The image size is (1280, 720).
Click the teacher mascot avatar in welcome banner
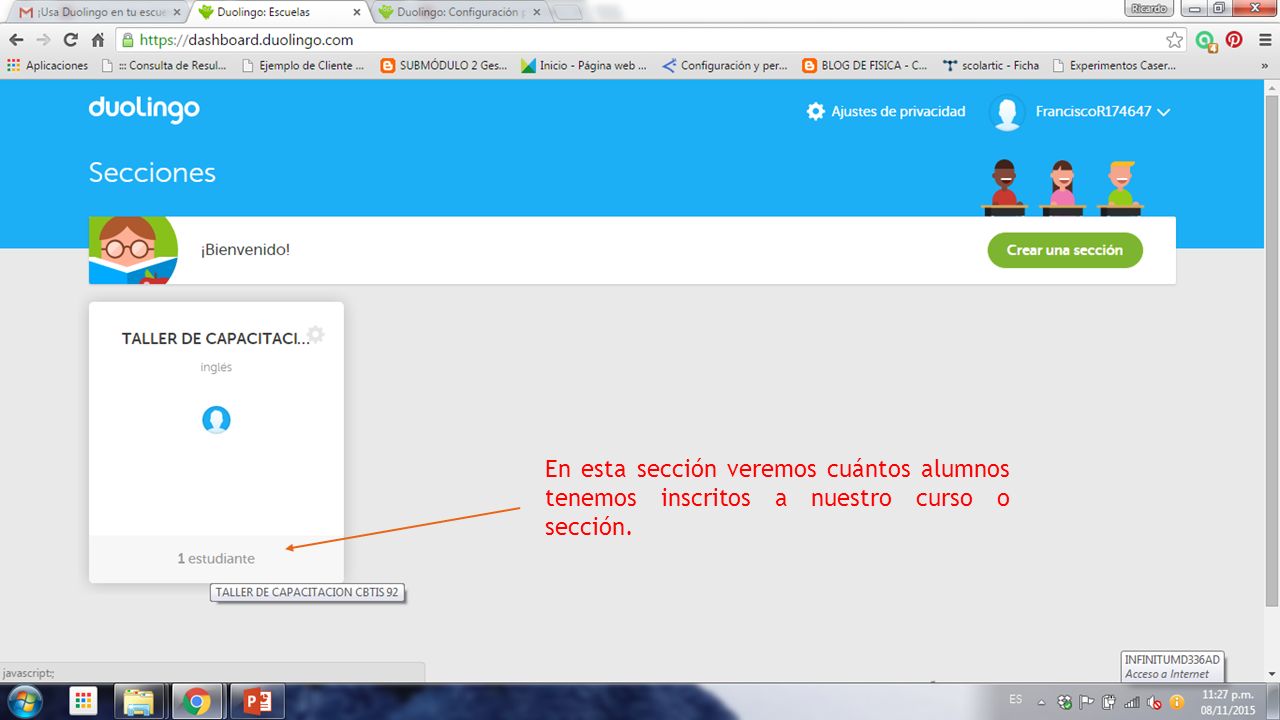[133, 250]
